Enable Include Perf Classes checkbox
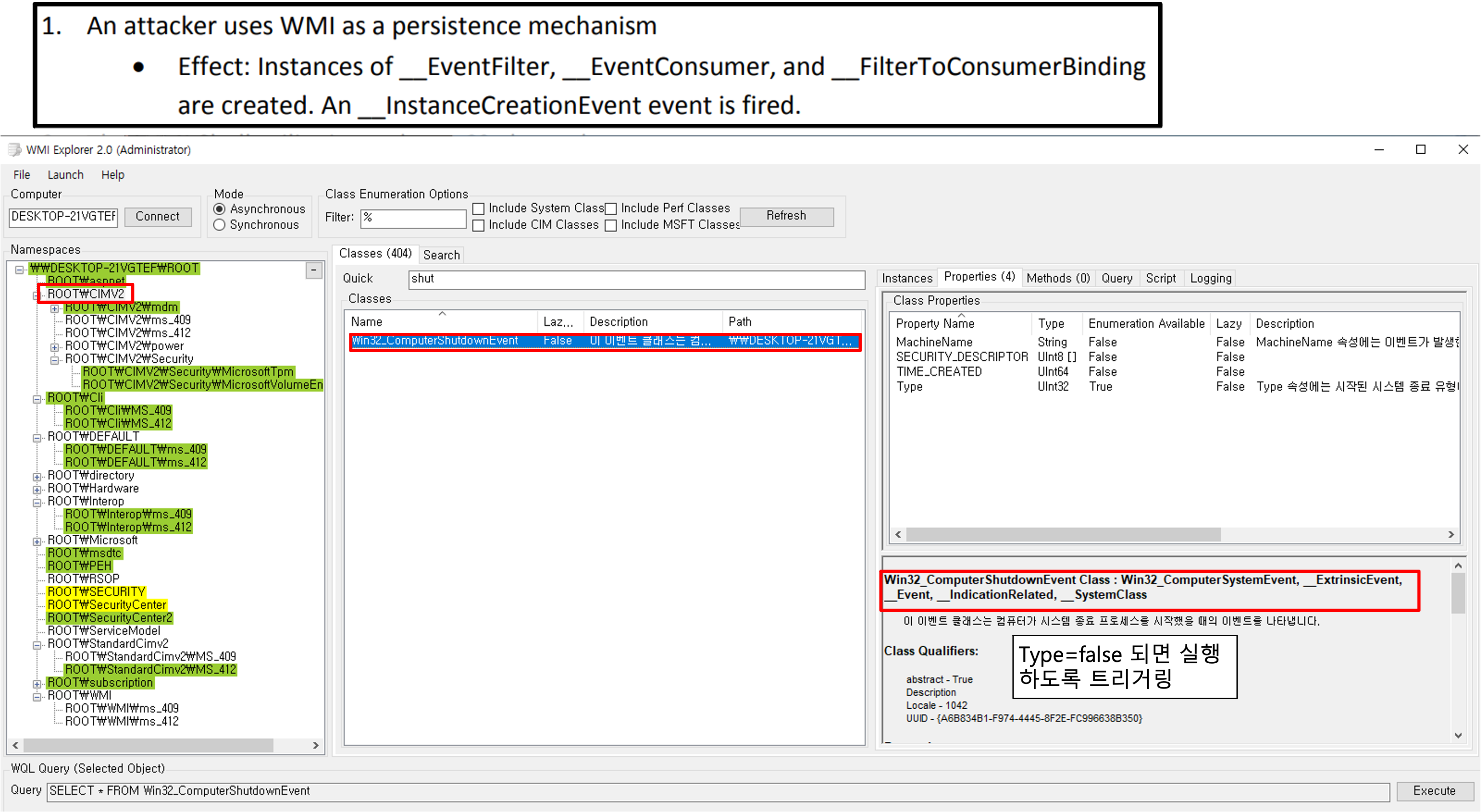 (x=611, y=209)
